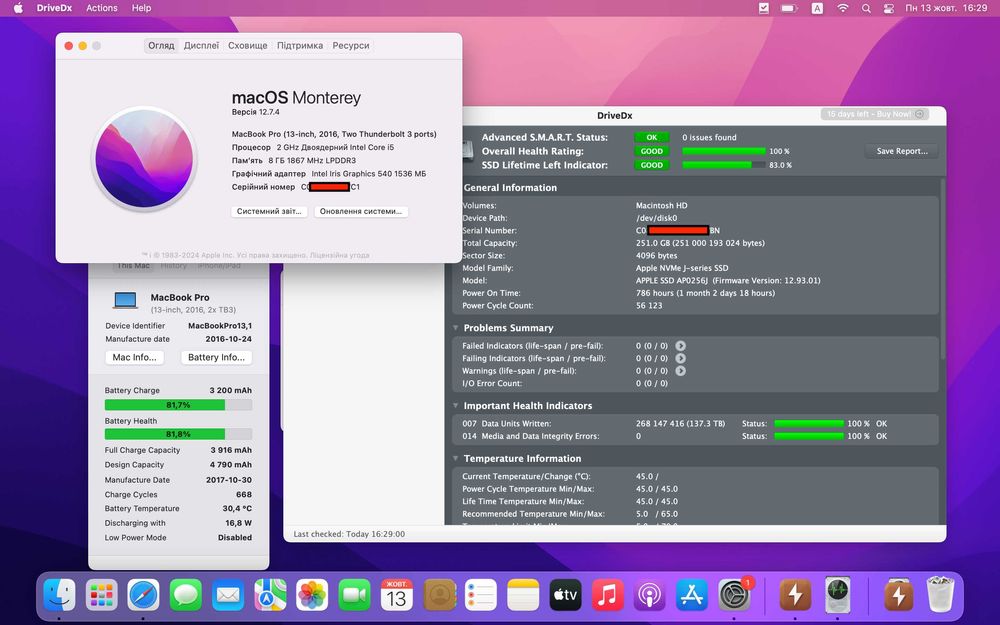Screen dimensions: 1000x625
Task: Click the Battery Health 81,8% bar
Action: coord(179,434)
